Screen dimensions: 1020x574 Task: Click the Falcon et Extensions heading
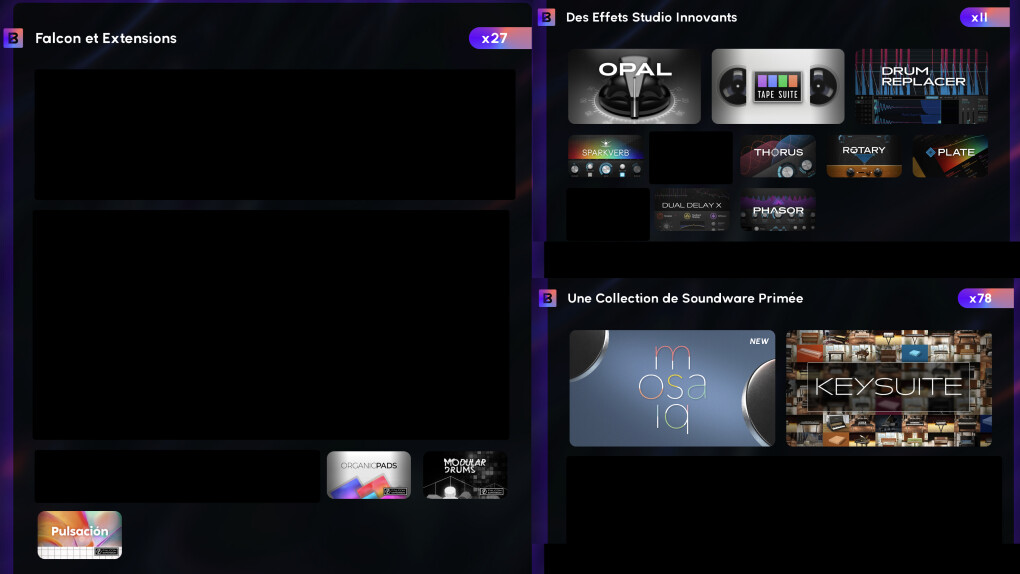click(x=106, y=38)
